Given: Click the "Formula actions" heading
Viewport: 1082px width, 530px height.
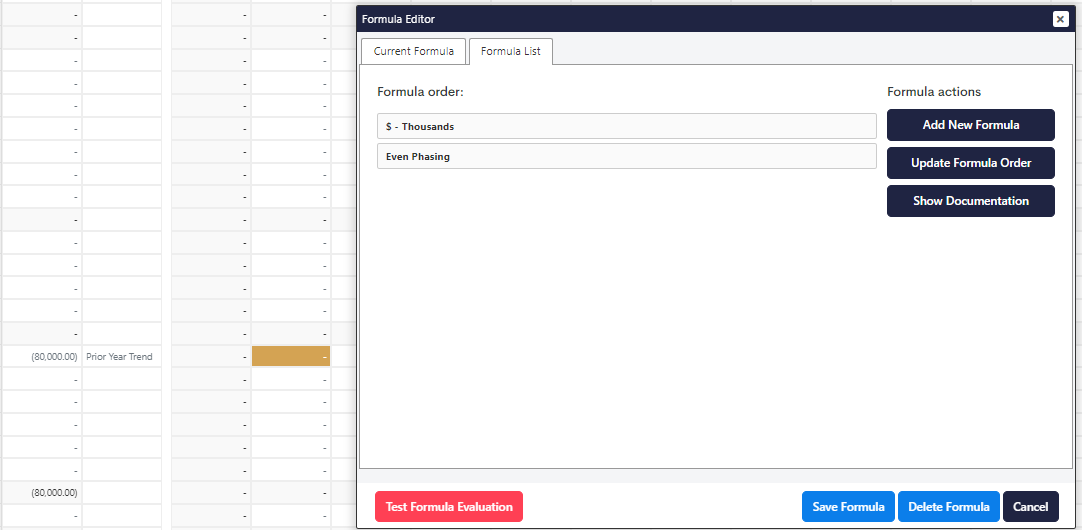Looking at the screenshot, I should pos(933,92).
